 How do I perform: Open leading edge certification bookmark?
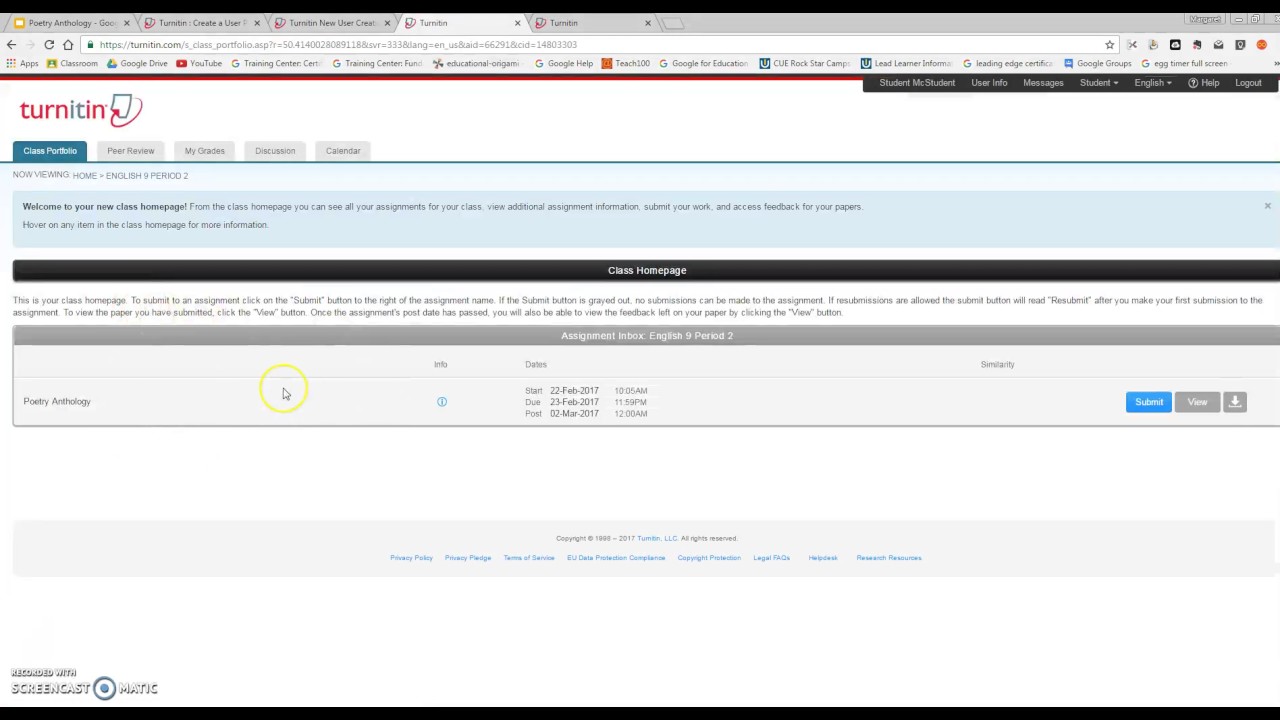(x=1008, y=63)
